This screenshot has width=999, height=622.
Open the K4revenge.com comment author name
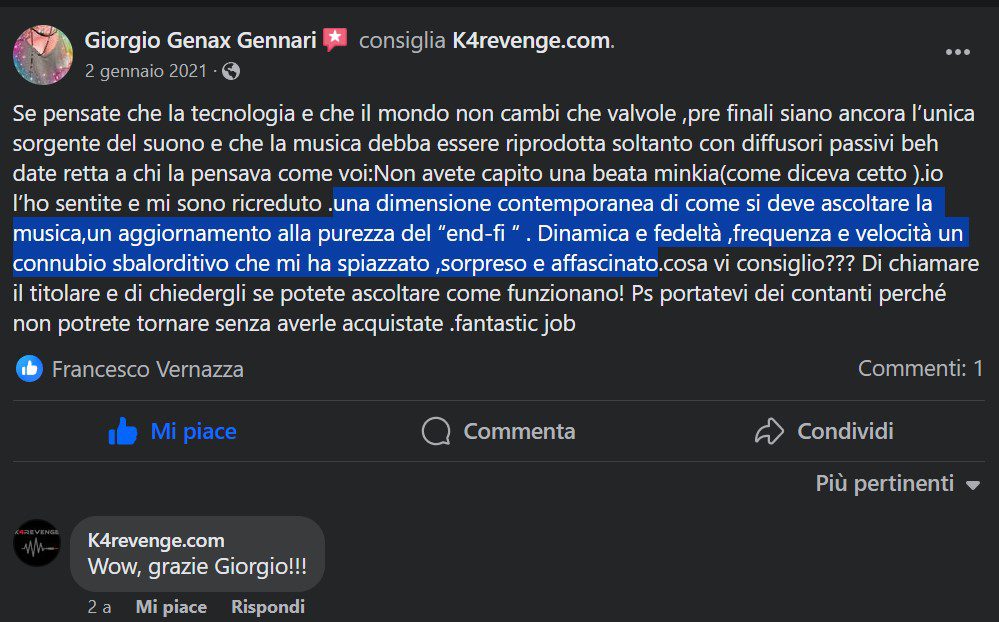pyautogui.click(x=156, y=540)
